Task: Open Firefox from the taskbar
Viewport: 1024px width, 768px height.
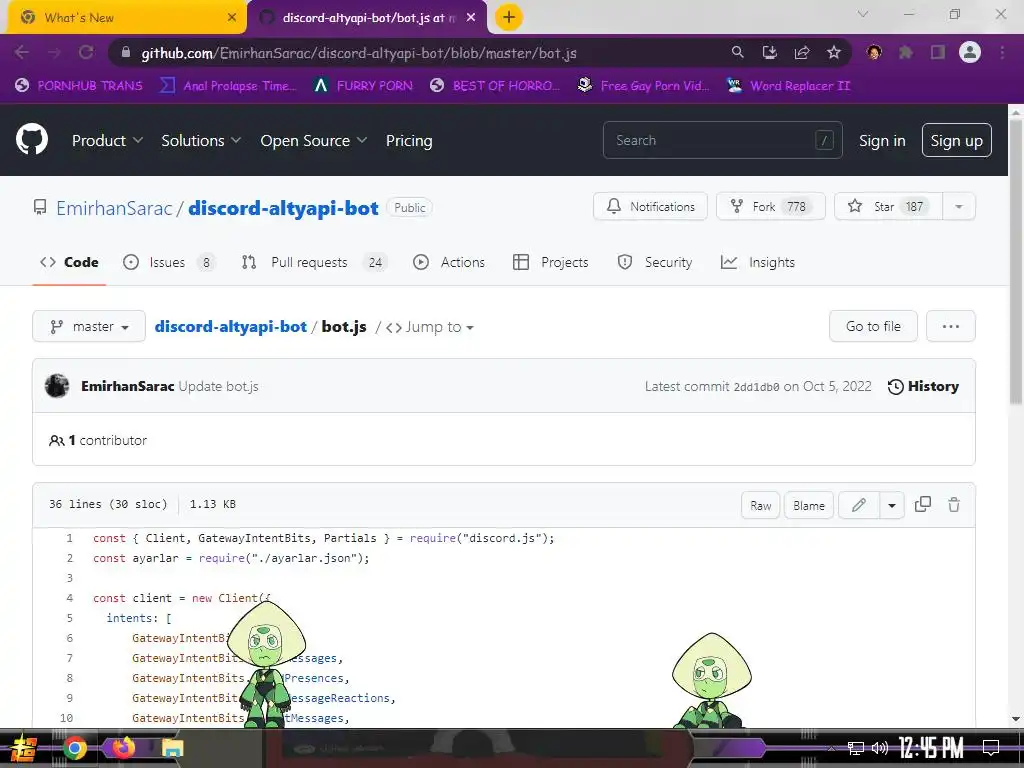Action: point(123,748)
